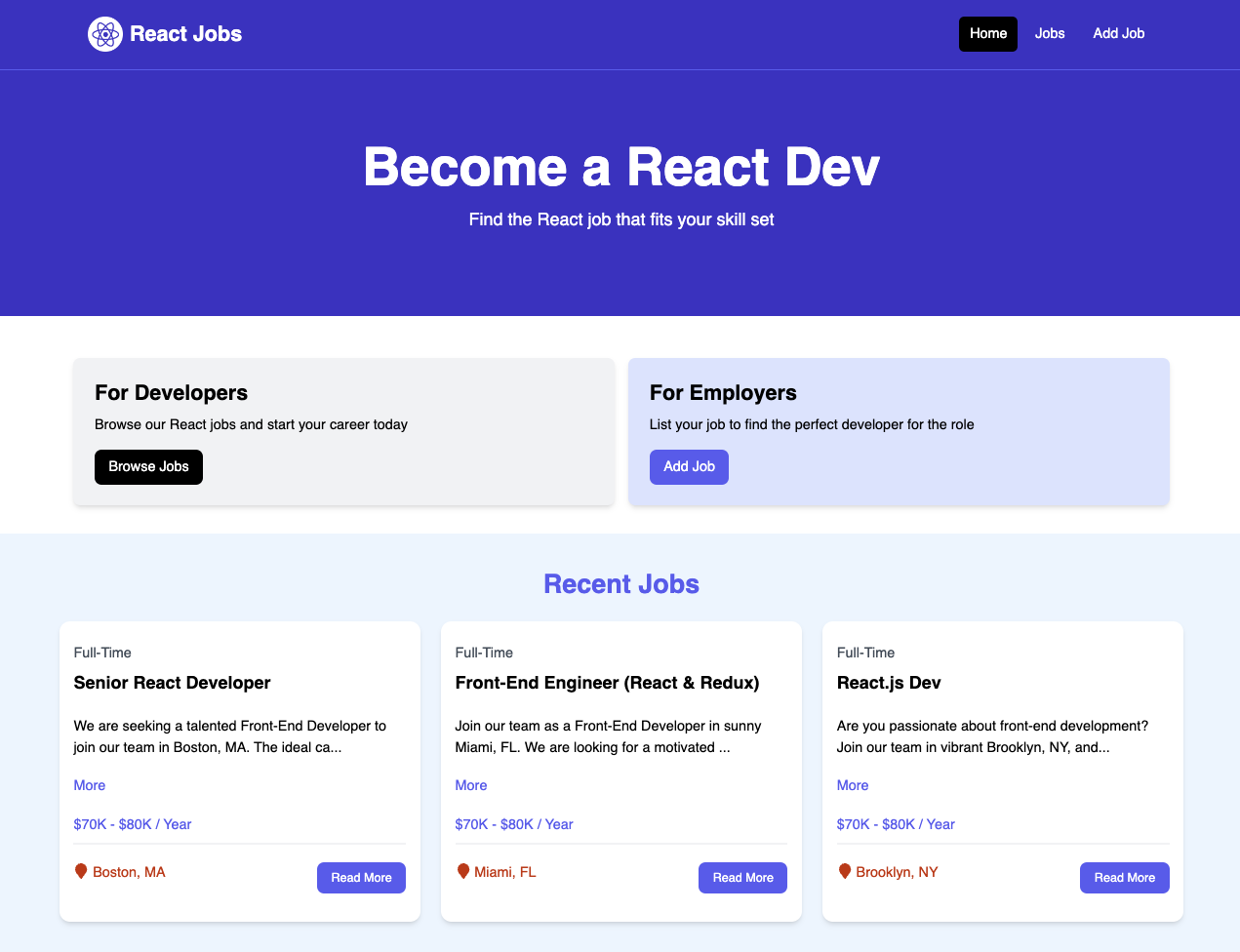Click salary text on Senior React Developer card
The height and width of the screenshot is (952, 1240).
click(133, 824)
